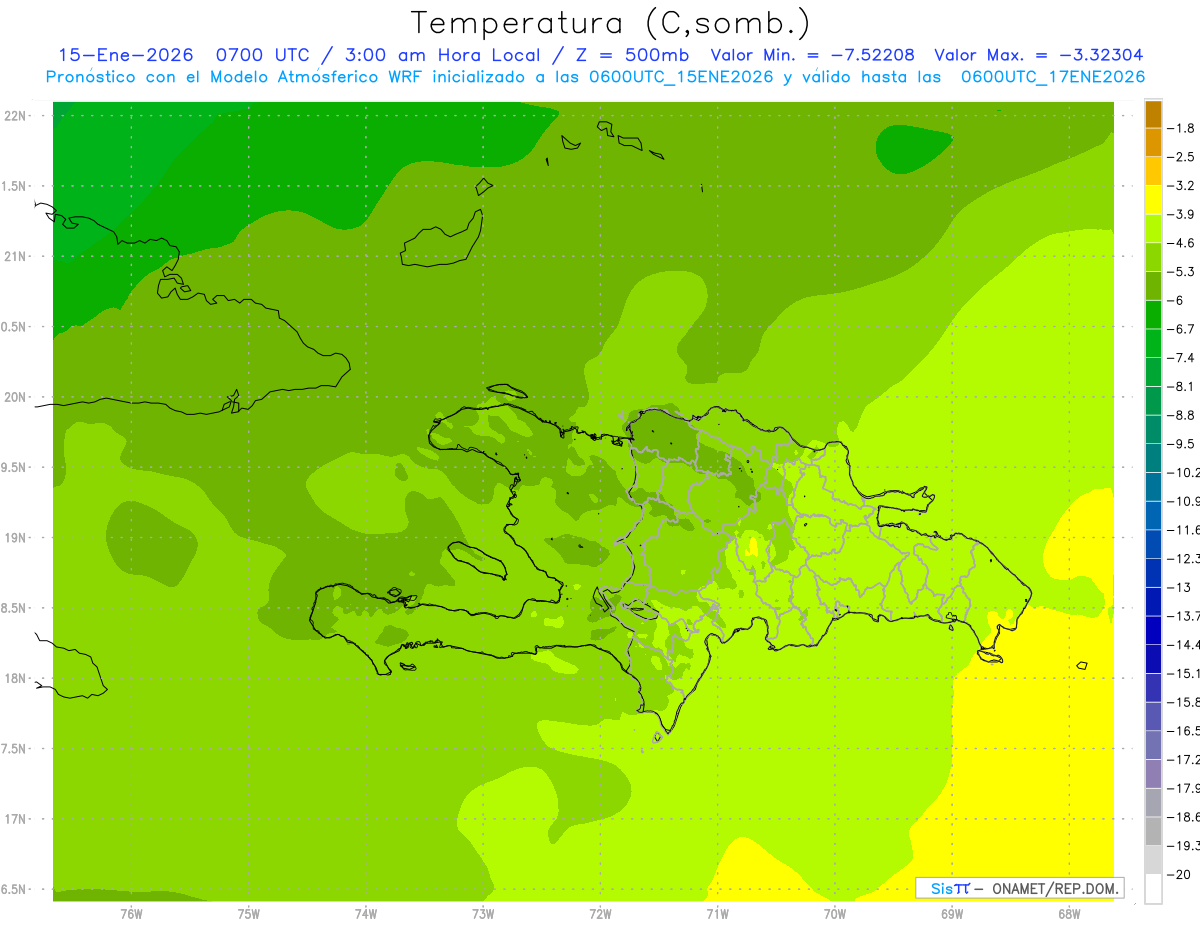Click the "-3.9" legend value

coord(1182,214)
